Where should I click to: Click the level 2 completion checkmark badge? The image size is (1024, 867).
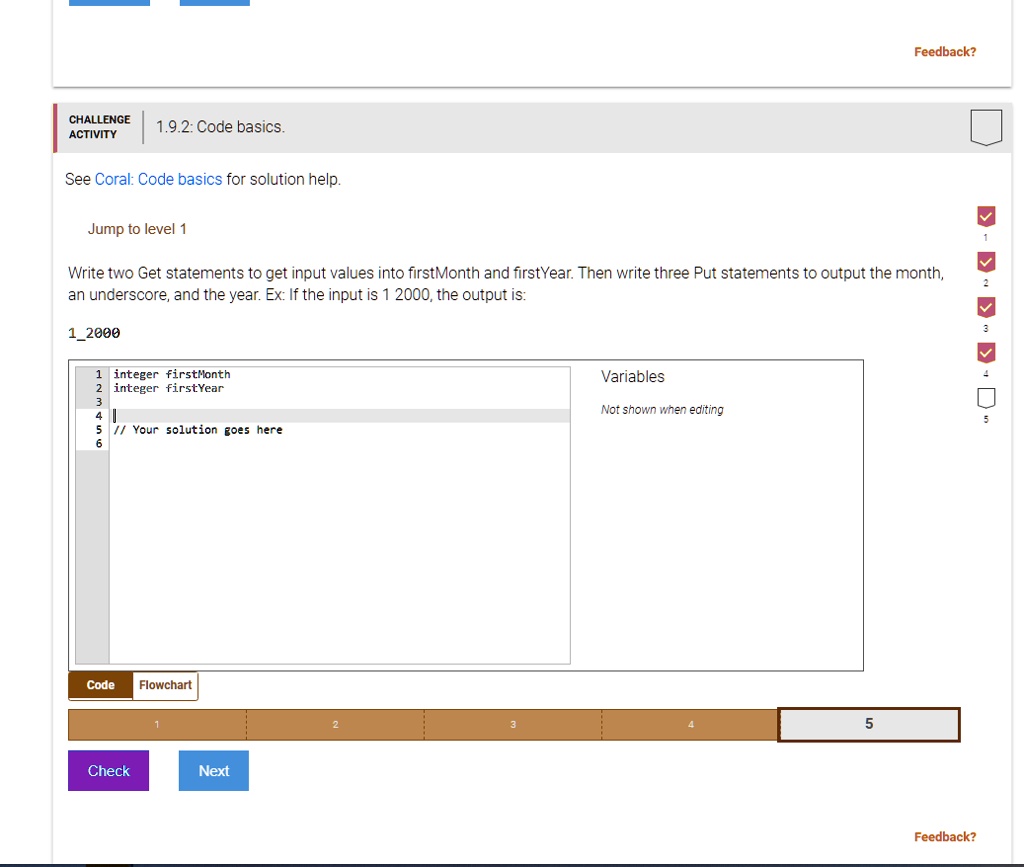(x=986, y=261)
